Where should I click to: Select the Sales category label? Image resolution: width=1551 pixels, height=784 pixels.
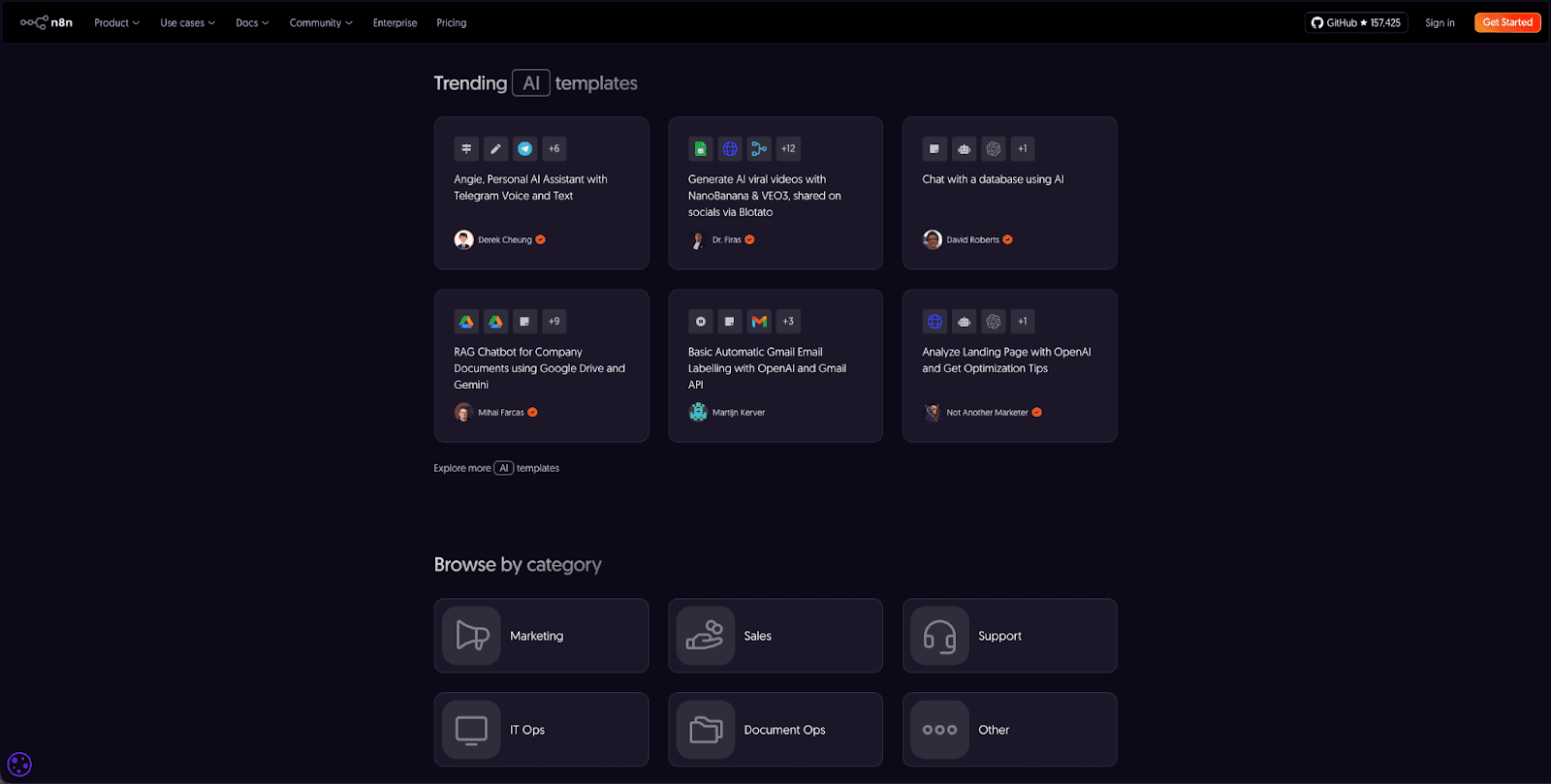757,636
